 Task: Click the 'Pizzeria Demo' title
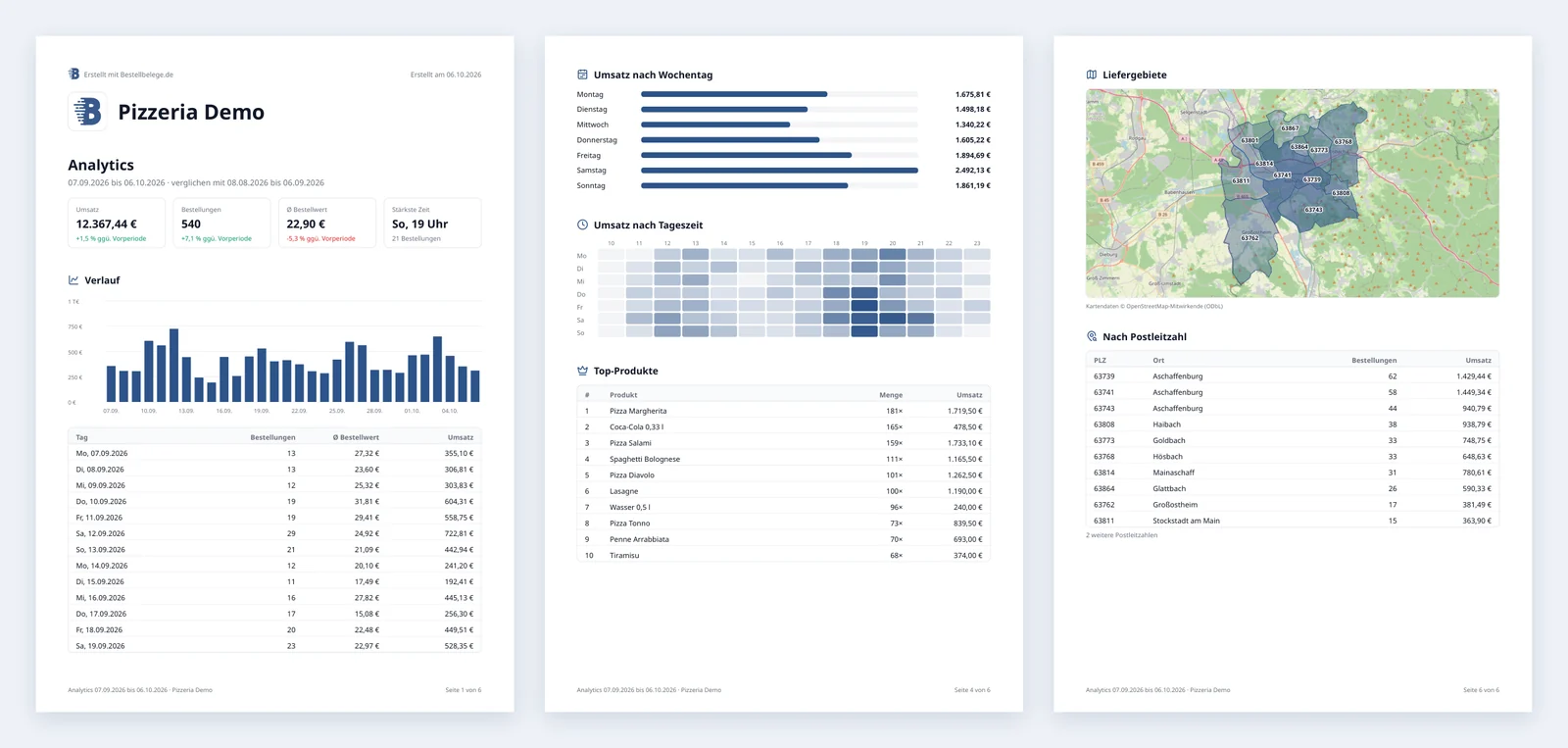(x=191, y=112)
